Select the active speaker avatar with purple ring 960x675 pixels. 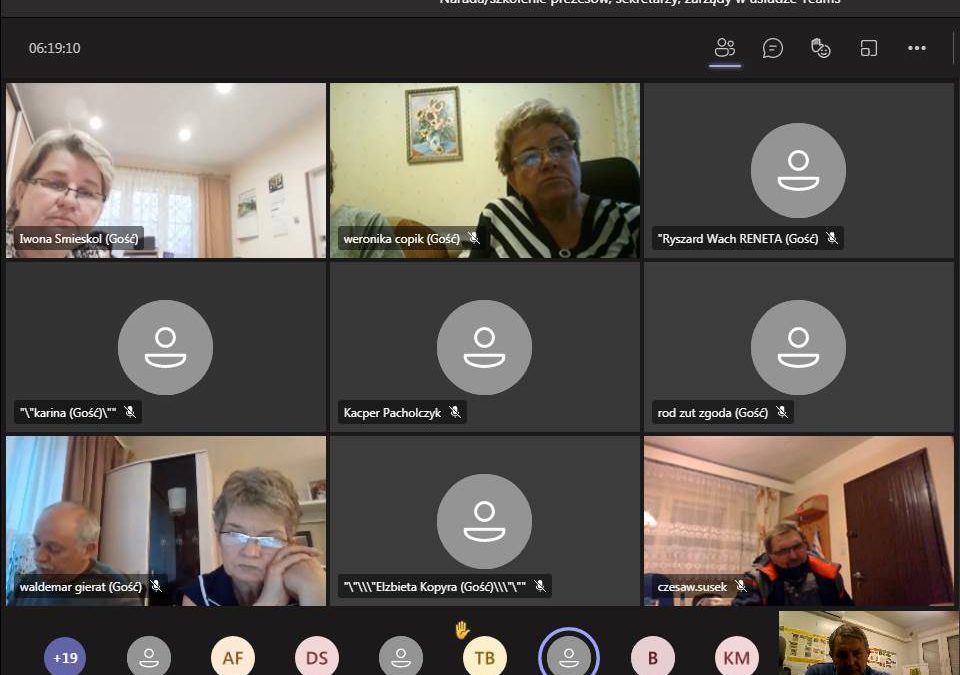(x=569, y=655)
